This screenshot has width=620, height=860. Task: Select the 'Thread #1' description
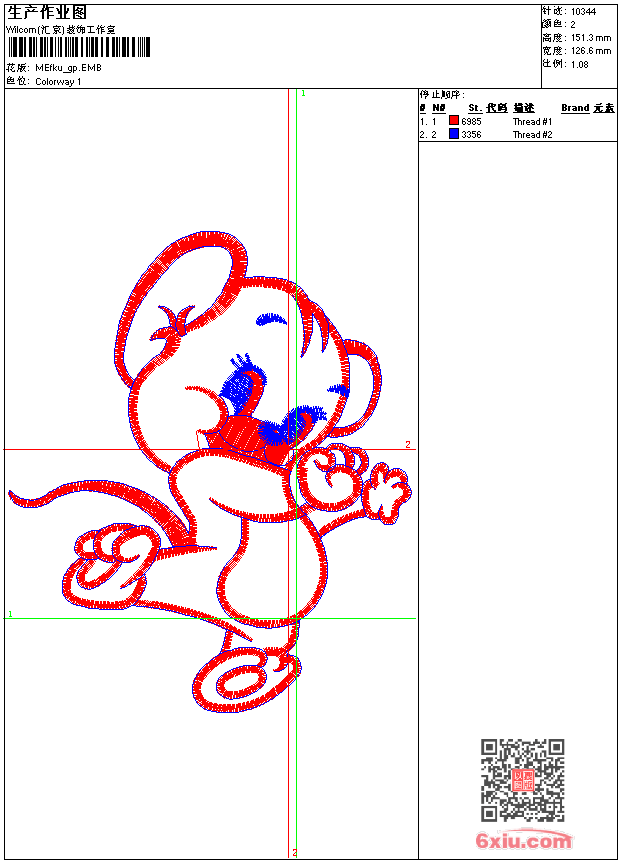(x=533, y=121)
